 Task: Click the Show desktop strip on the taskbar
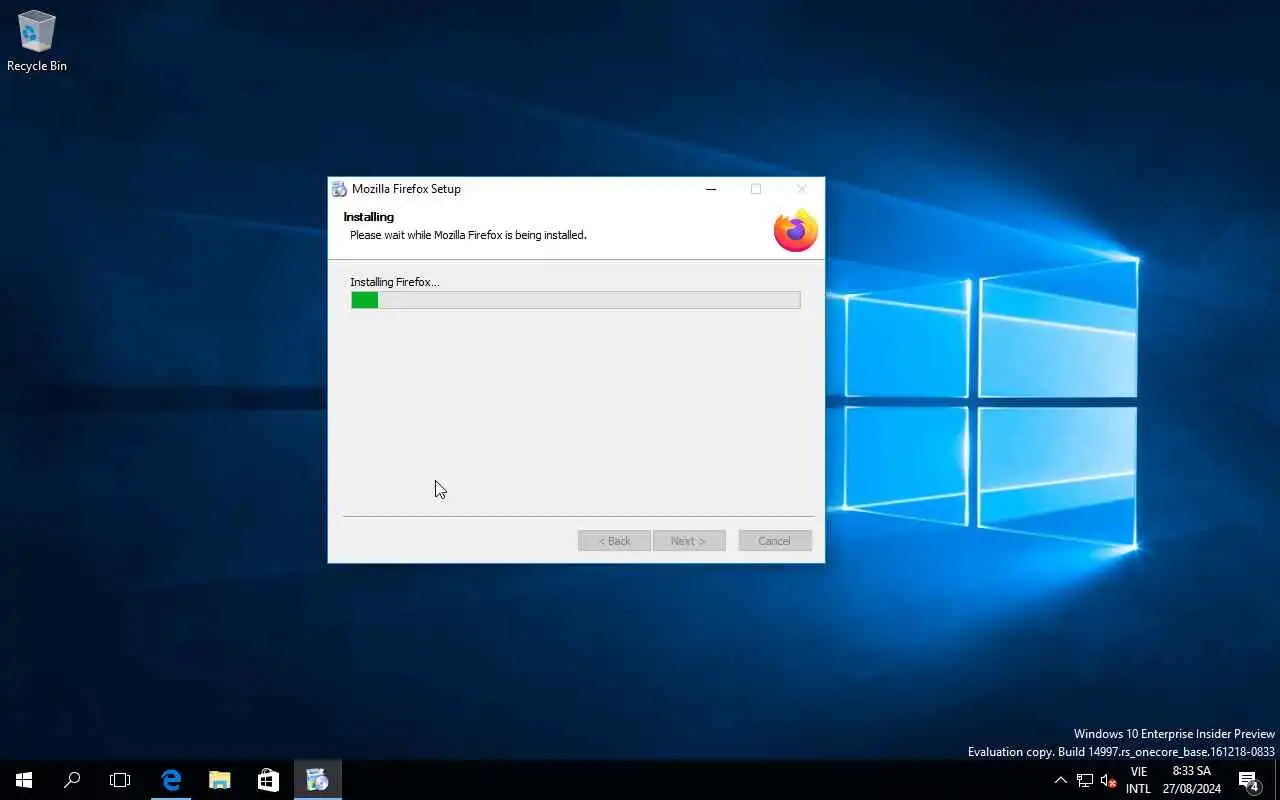pos(1277,780)
